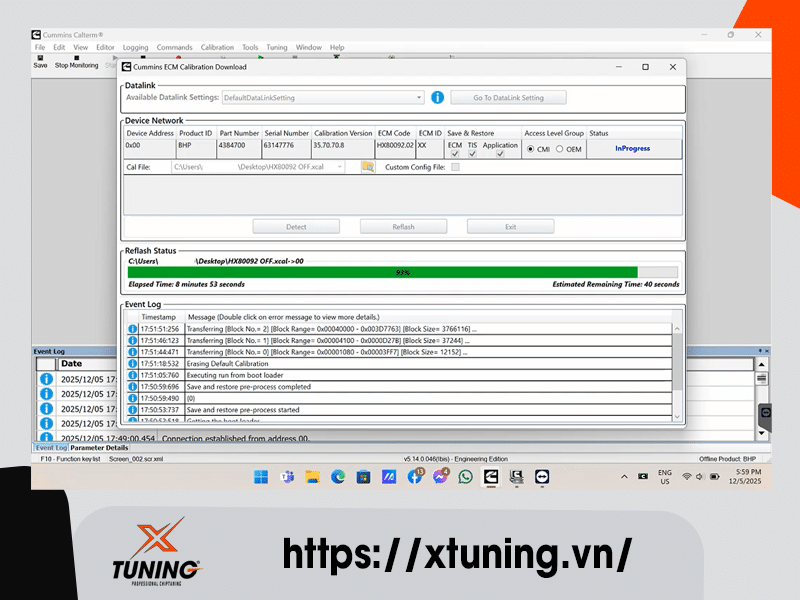
Task: Click the TeamViewer taskbar icon
Action: (x=542, y=477)
